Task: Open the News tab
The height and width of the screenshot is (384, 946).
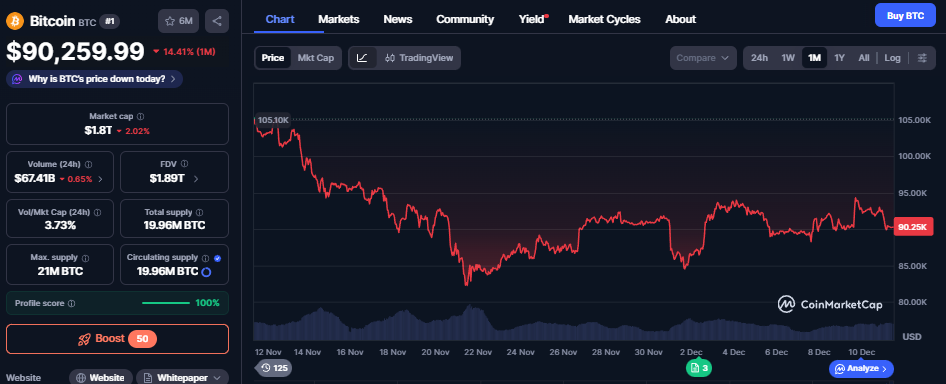Action: click(398, 19)
